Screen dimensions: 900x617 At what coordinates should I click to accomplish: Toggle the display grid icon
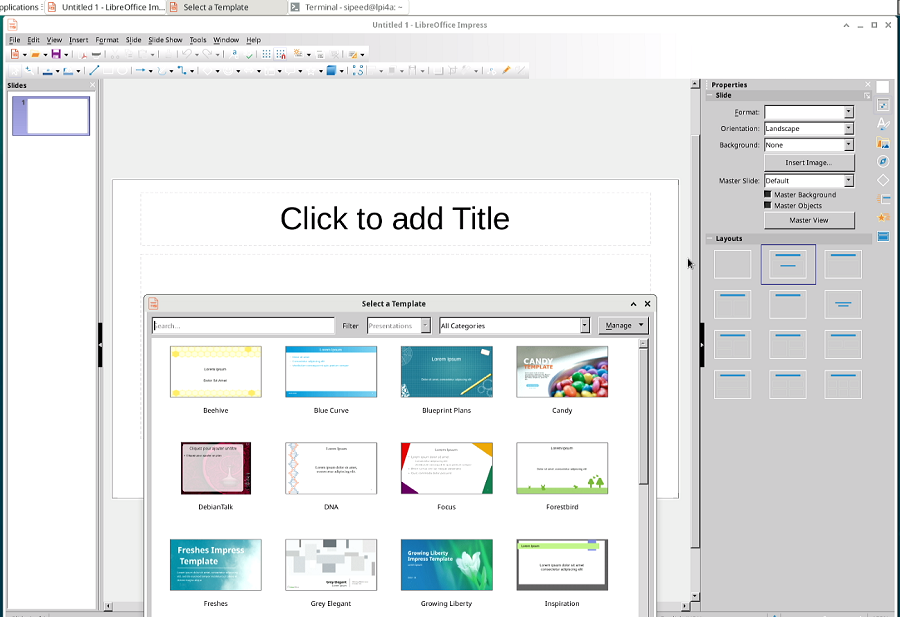266,54
